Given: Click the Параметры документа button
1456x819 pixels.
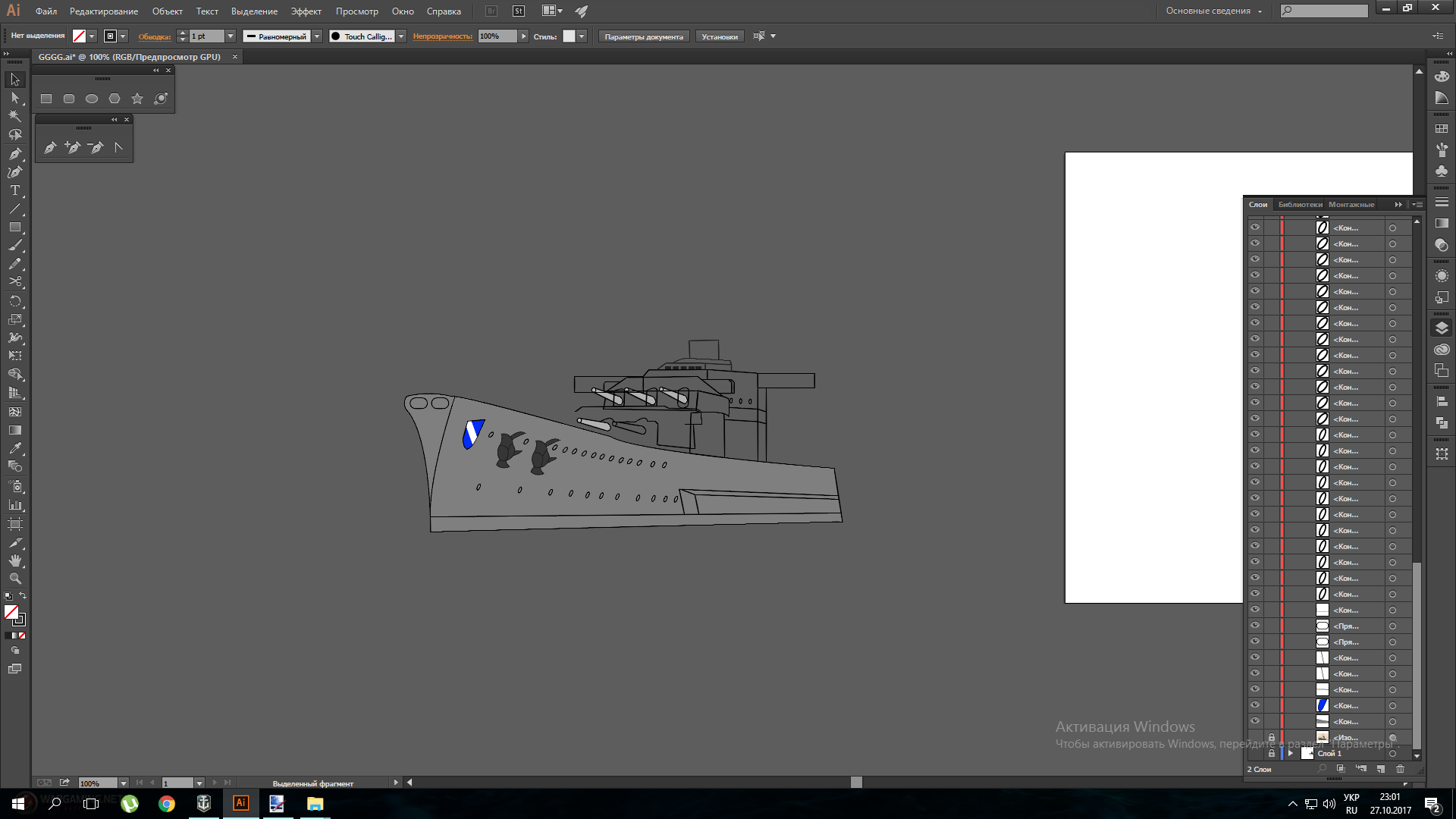Looking at the screenshot, I should tap(644, 36).
